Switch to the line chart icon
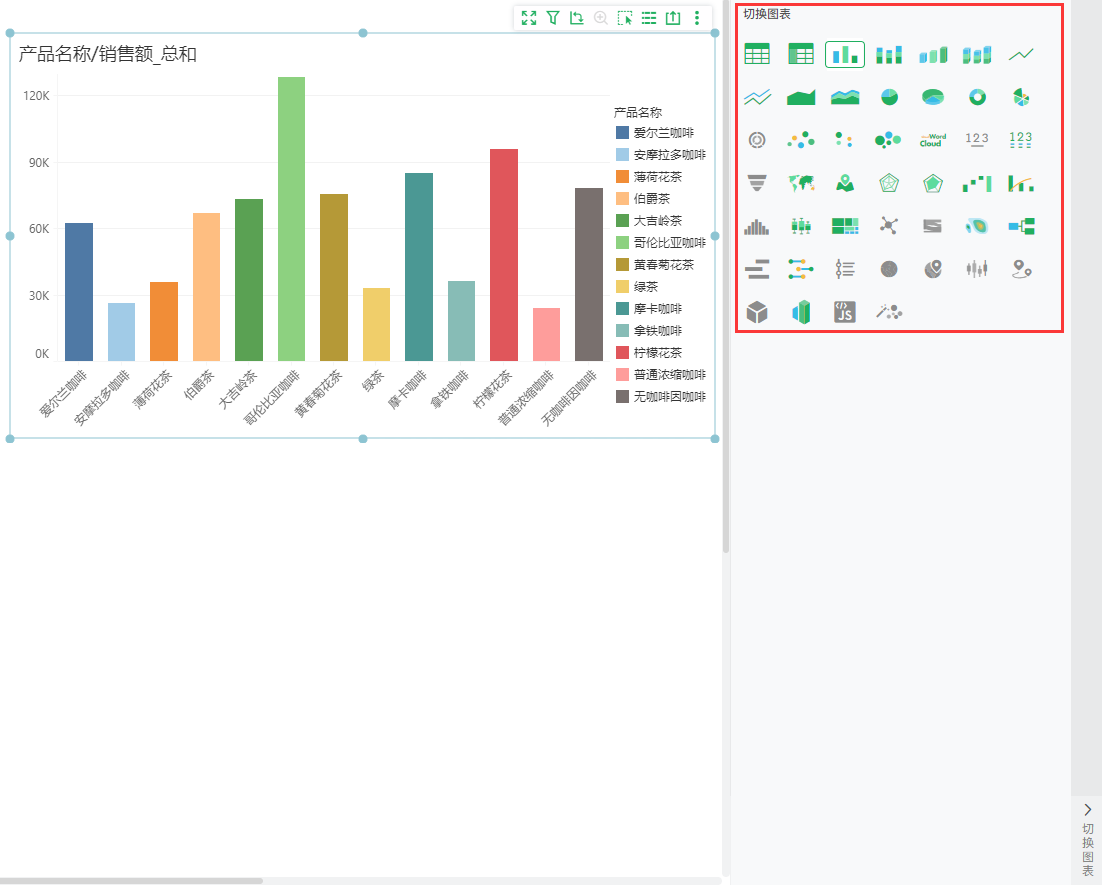1102x885 pixels. (x=1021, y=54)
